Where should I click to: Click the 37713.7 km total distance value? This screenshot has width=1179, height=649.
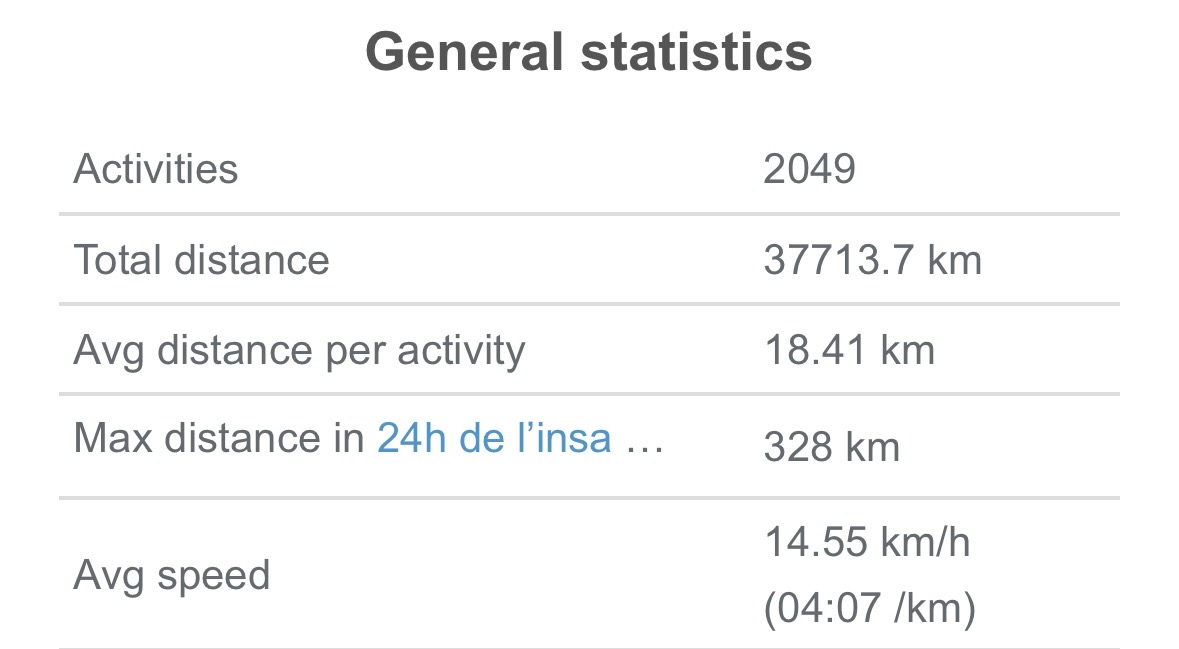872,260
